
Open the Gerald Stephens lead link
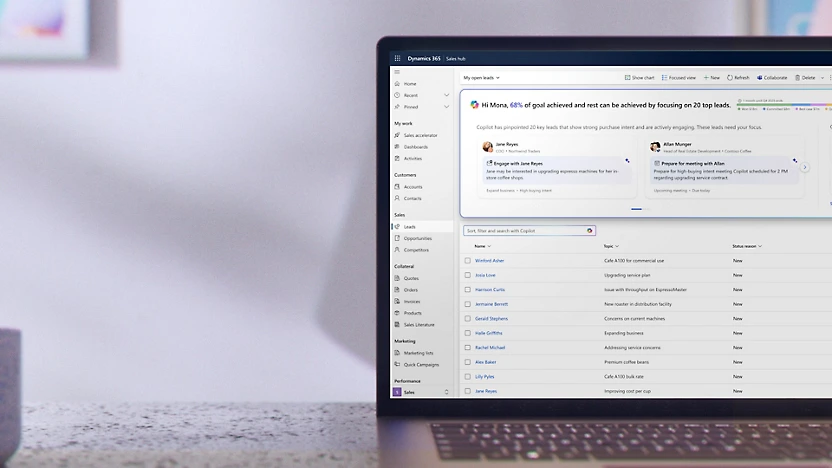[491, 318]
